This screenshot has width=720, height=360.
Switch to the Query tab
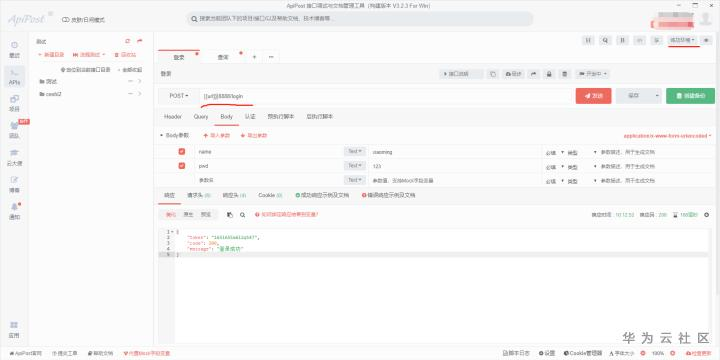(x=201, y=117)
